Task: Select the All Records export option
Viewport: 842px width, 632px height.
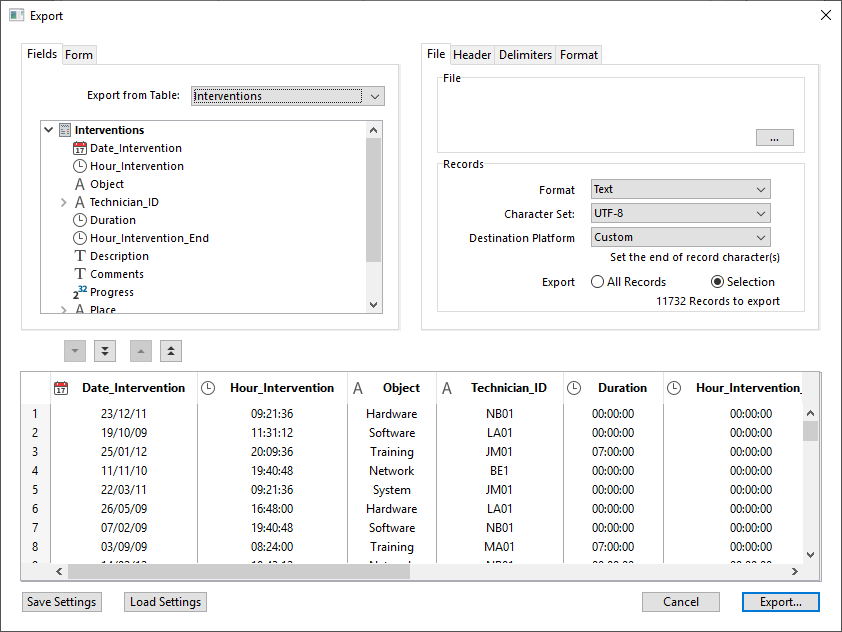Action: pyautogui.click(x=598, y=282)
